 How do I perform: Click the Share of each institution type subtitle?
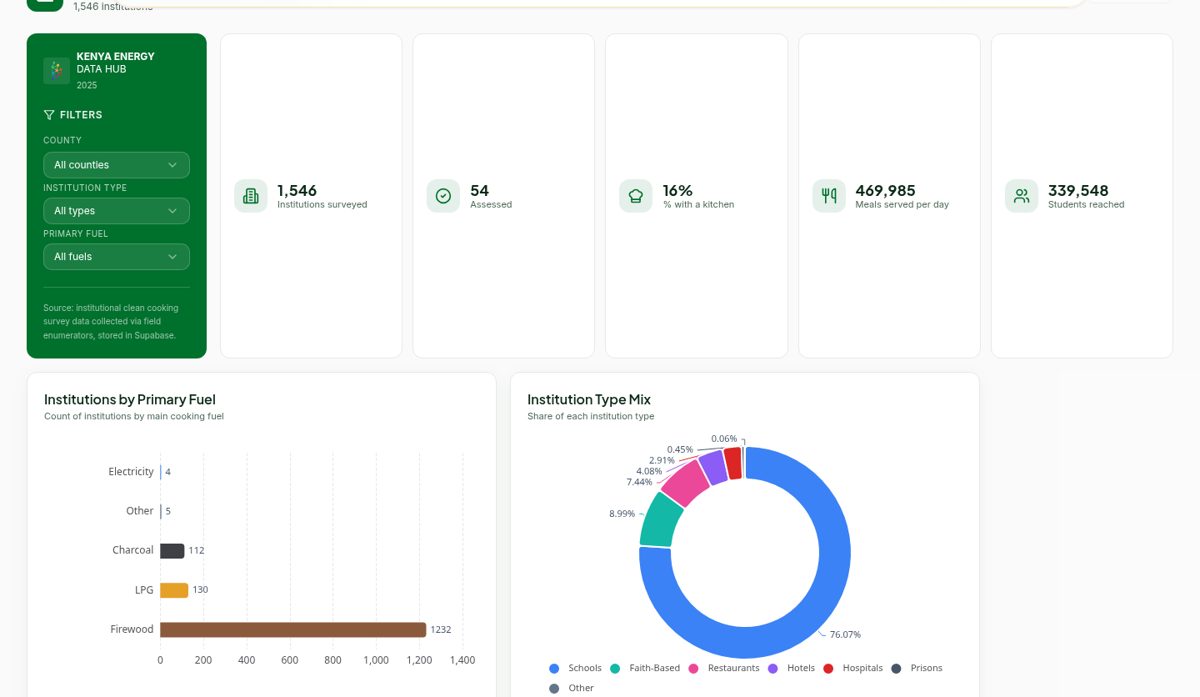pos(591,417)
